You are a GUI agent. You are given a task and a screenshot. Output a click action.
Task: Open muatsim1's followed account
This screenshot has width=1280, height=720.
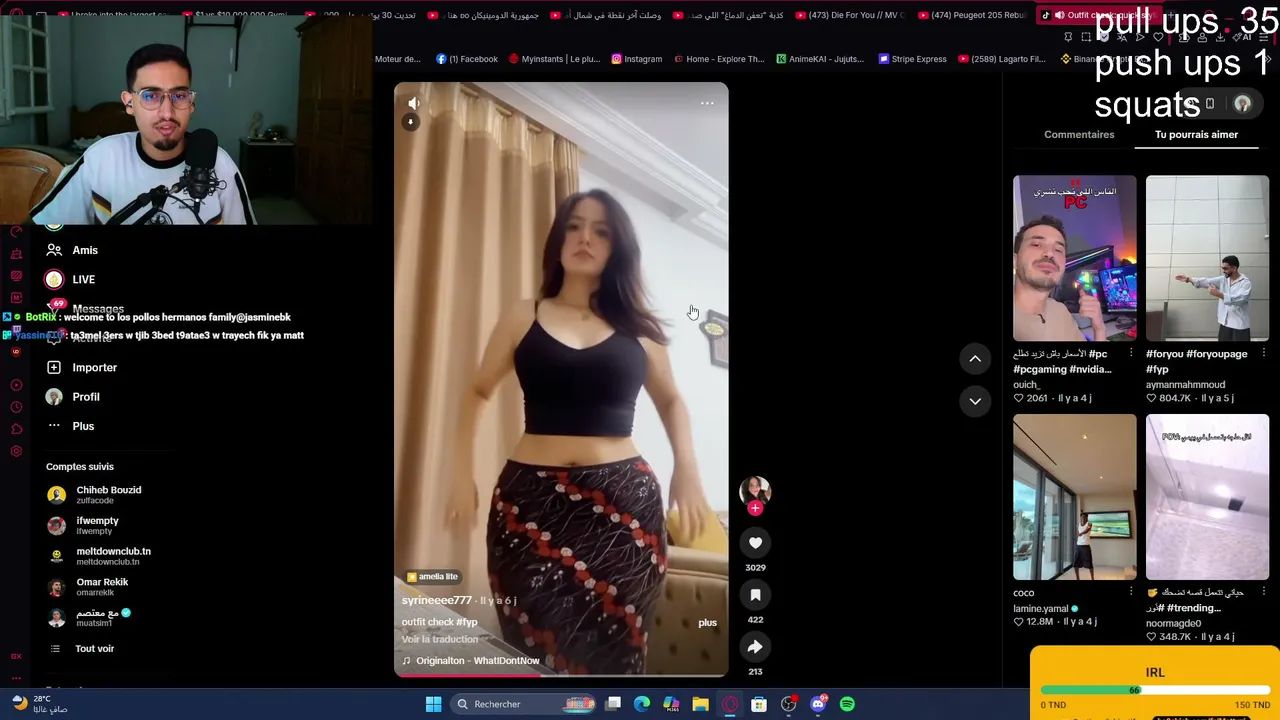[x=89, y=618]
